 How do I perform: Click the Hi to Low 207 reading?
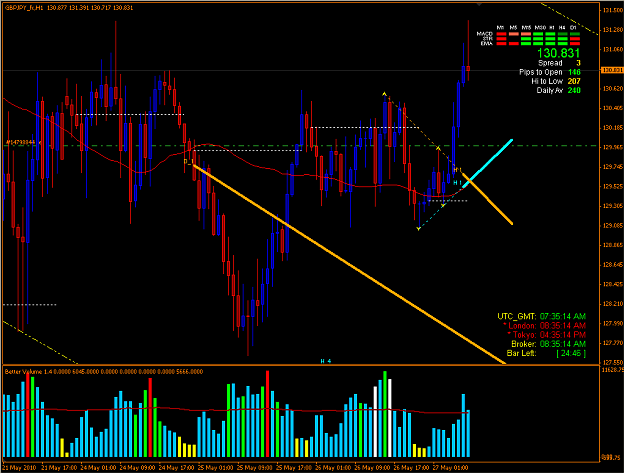click(556, 81)
